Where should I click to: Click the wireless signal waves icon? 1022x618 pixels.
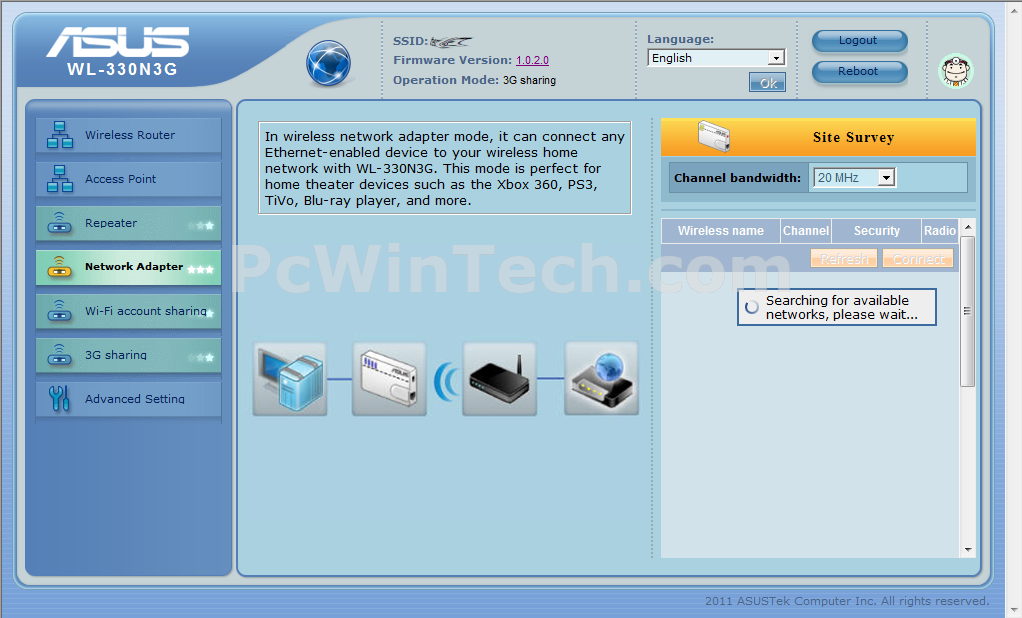tap(446, 382)
